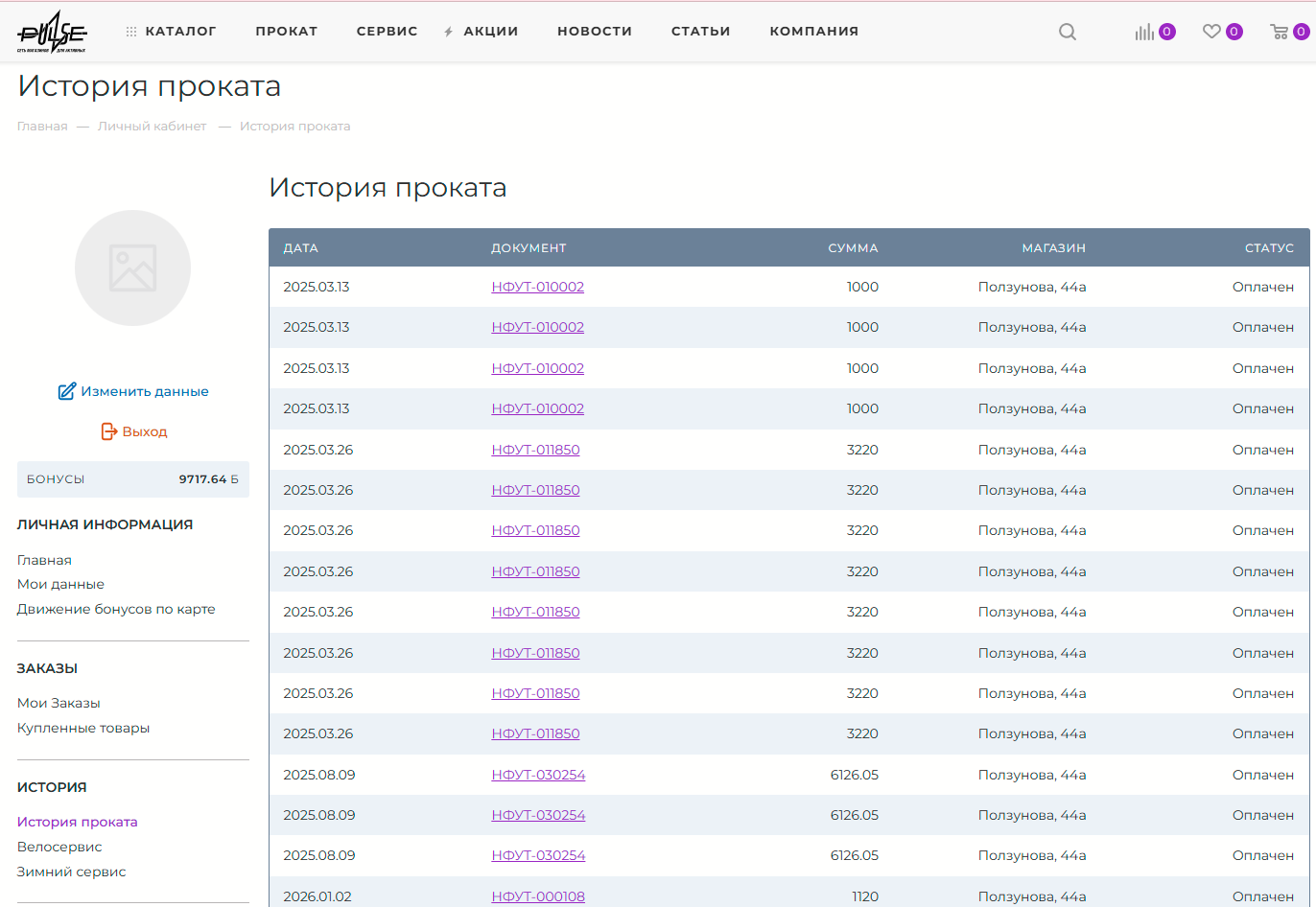Select Движение бонусов по карте in sidebar
This screenshot has height=907, width=1316.
[116, 609]
